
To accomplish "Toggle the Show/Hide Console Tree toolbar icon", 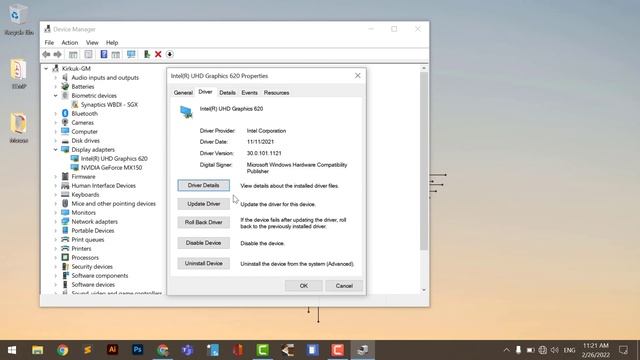I will click(x=73, y=54).
